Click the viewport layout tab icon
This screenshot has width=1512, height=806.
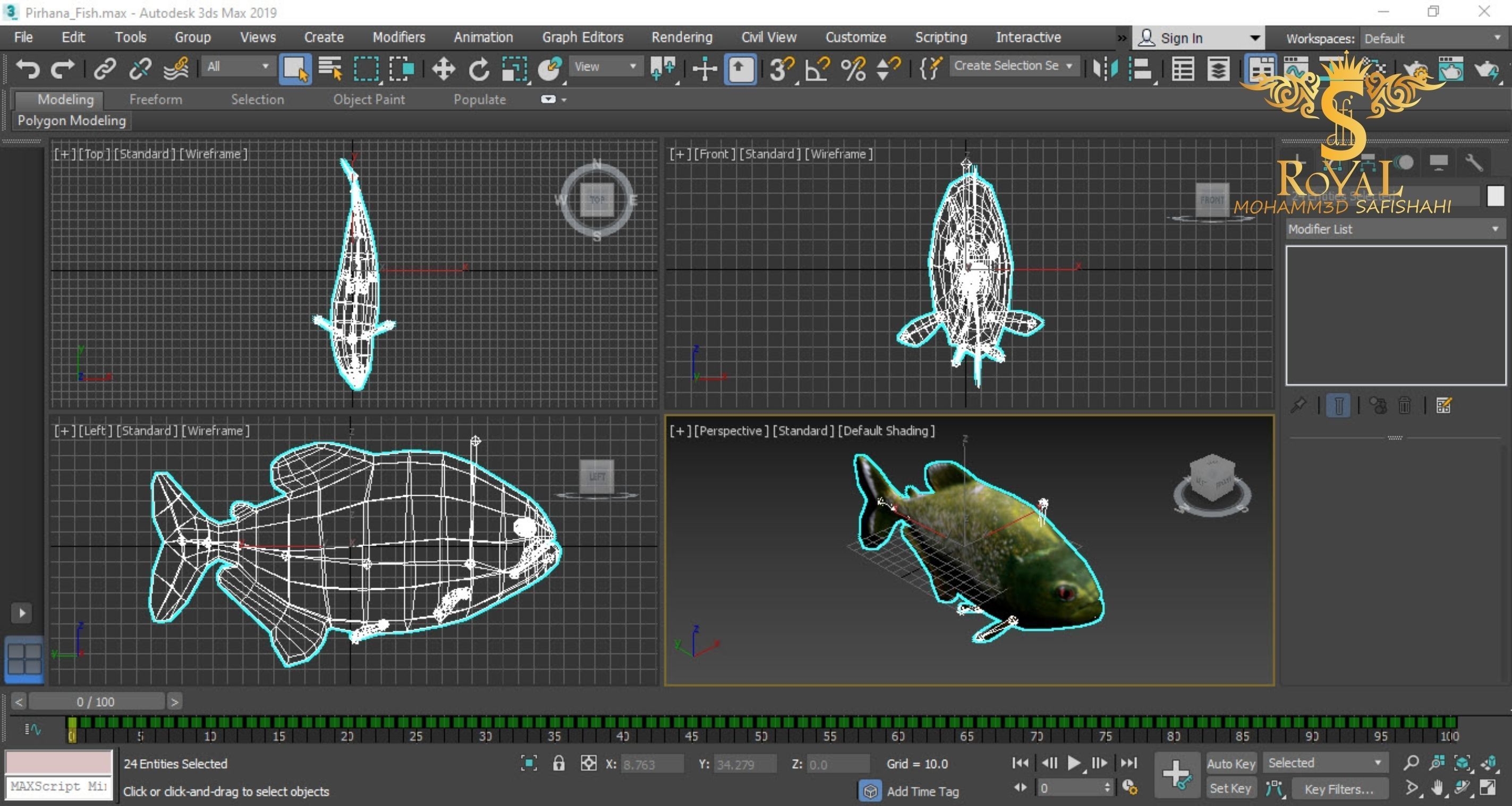pyautogui.click(x=24, y=660)
